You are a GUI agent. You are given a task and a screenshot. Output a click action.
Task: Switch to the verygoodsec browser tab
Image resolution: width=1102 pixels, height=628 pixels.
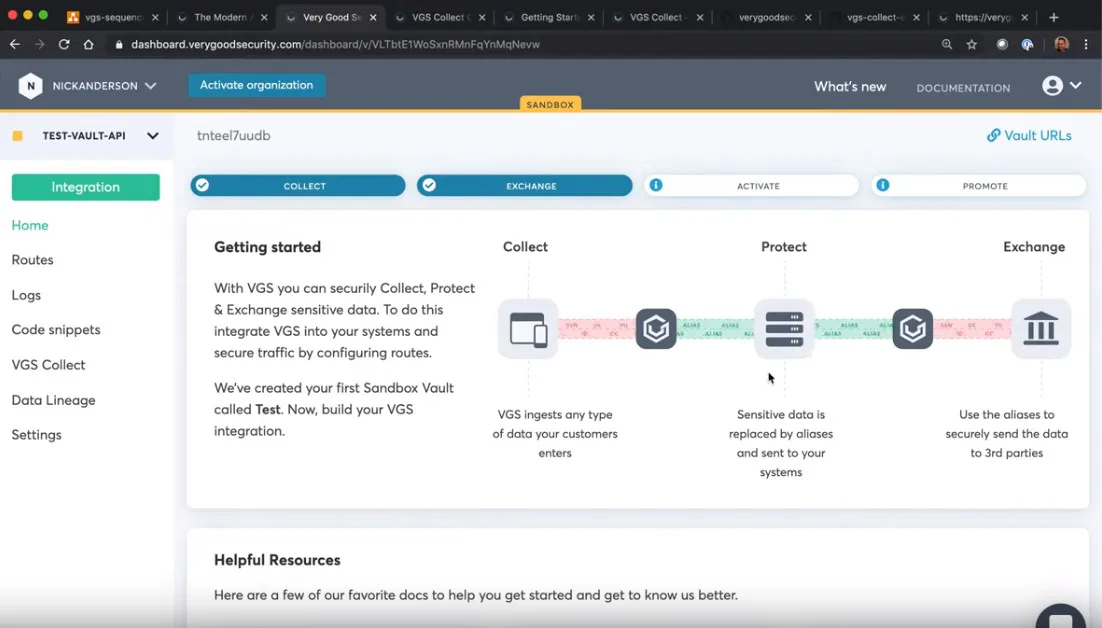click(x=766, y=17)
